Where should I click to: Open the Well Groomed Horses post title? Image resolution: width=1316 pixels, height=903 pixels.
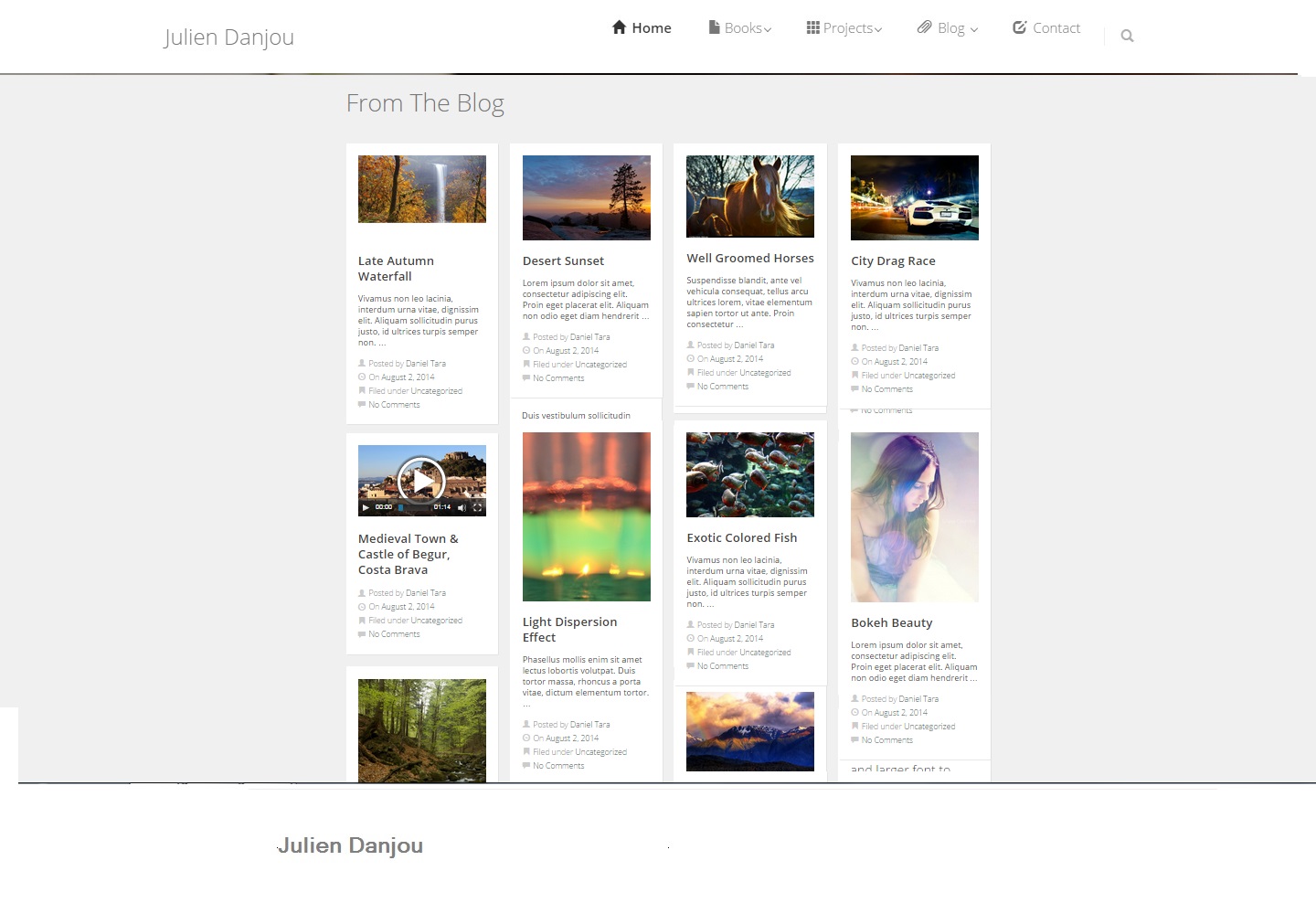coord(750,258)
